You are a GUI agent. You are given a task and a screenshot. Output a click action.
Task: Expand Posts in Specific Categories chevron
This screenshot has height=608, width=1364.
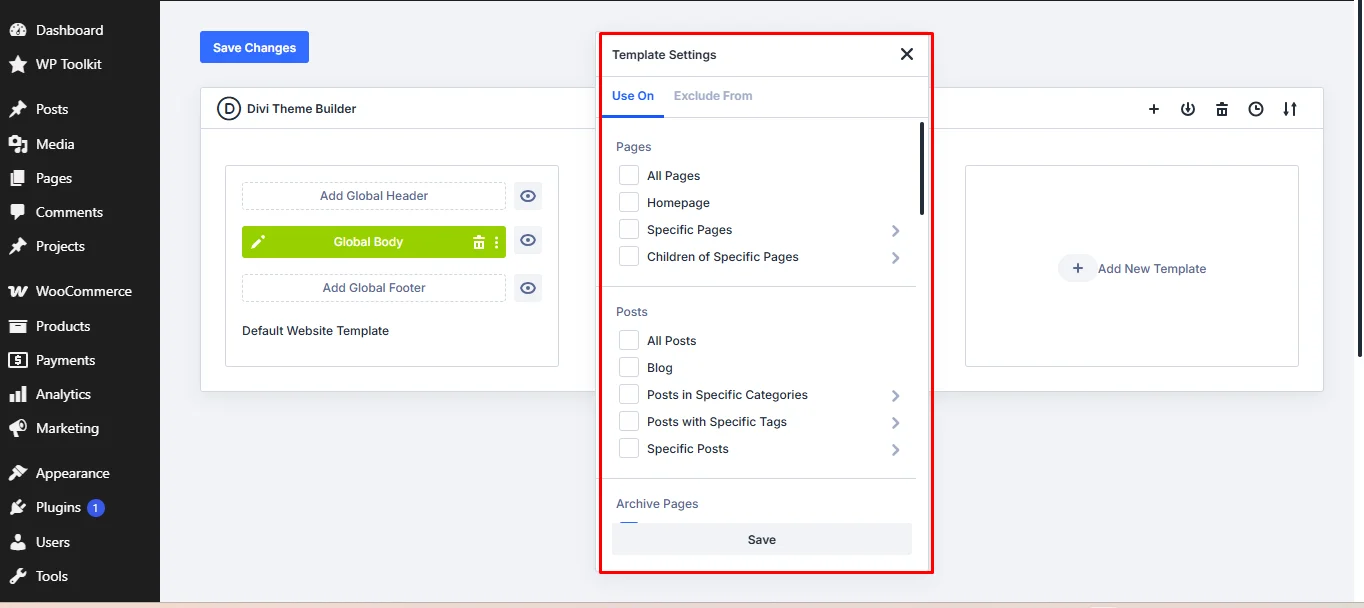pos(896,396)
